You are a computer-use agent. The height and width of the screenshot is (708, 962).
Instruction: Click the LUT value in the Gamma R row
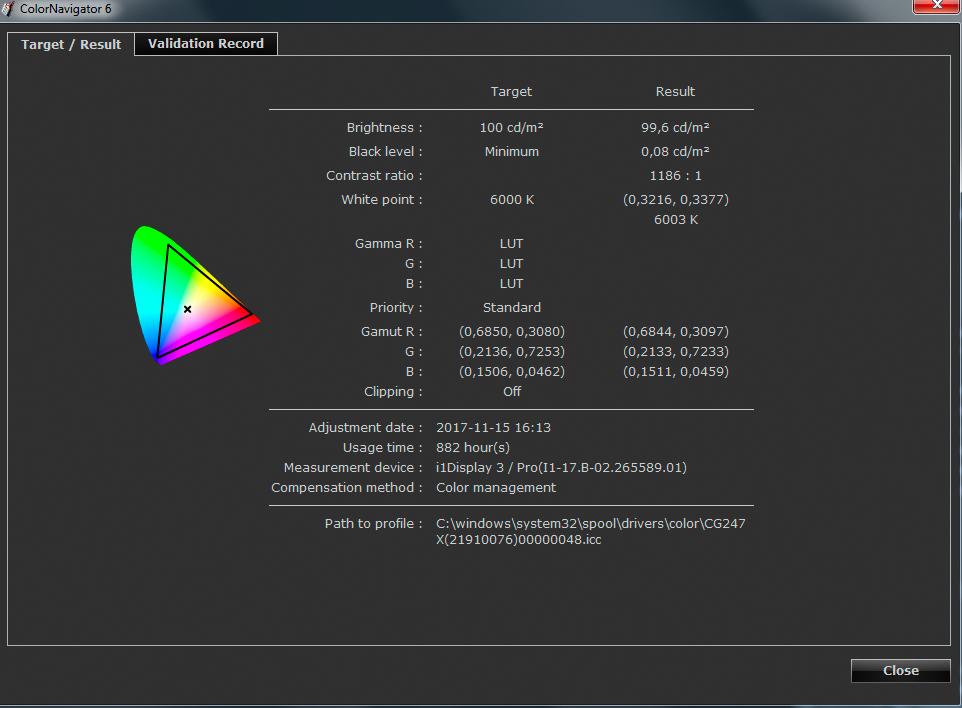(x=512, y=244)
